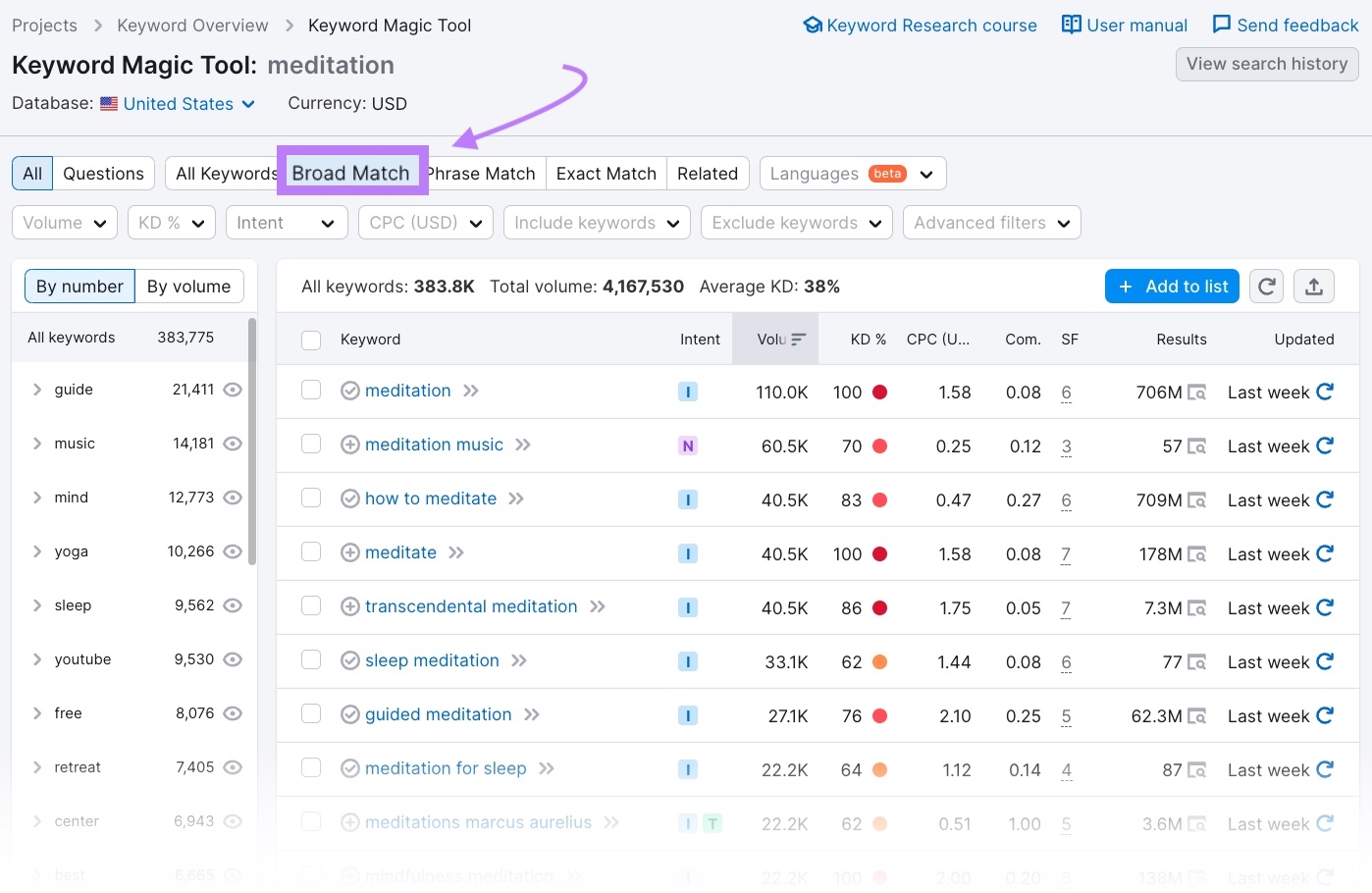
Task: Click the Volume column sort icon
Action: (798, 340)
